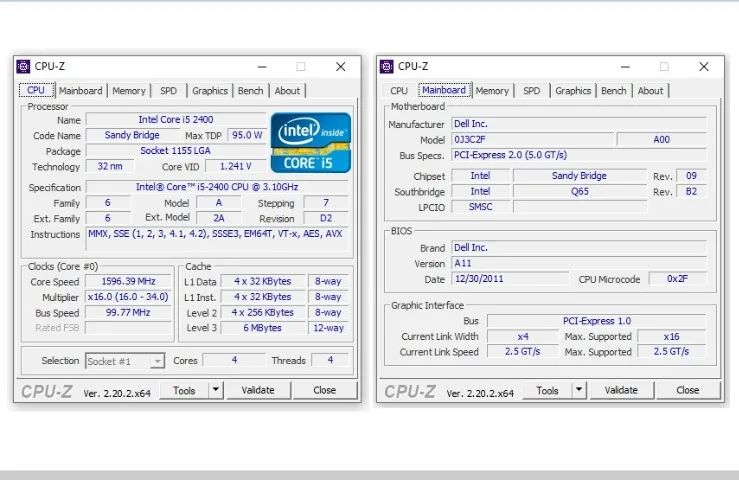Close the right CPU-Z window with X

click(704, 67)
